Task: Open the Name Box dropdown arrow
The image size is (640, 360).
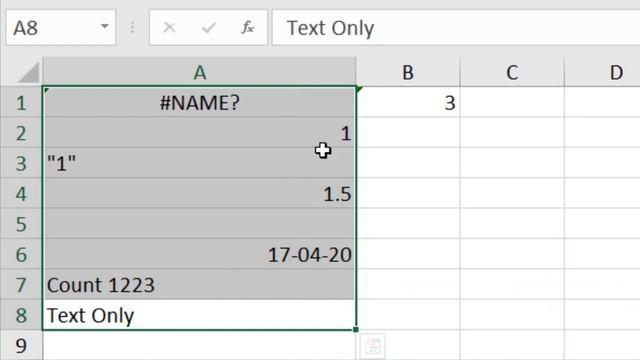Action: 104,27
